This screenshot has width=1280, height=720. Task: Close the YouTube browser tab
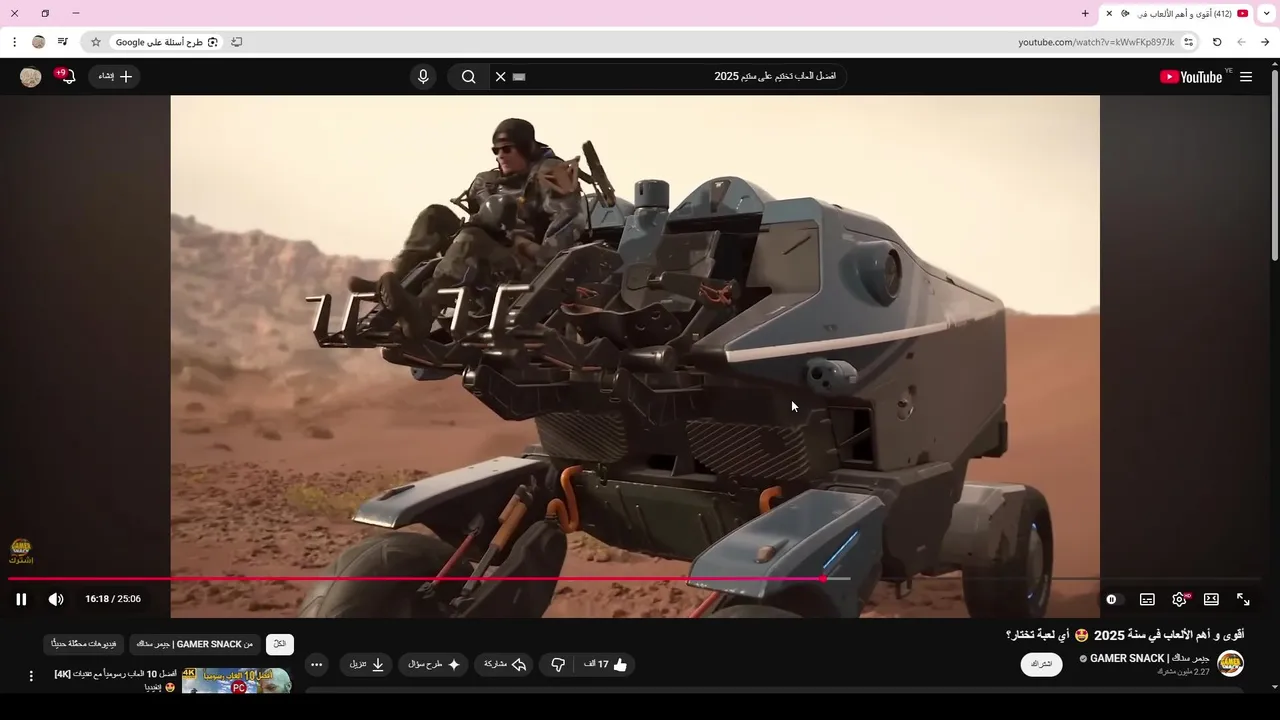(x=1109, y=13)
